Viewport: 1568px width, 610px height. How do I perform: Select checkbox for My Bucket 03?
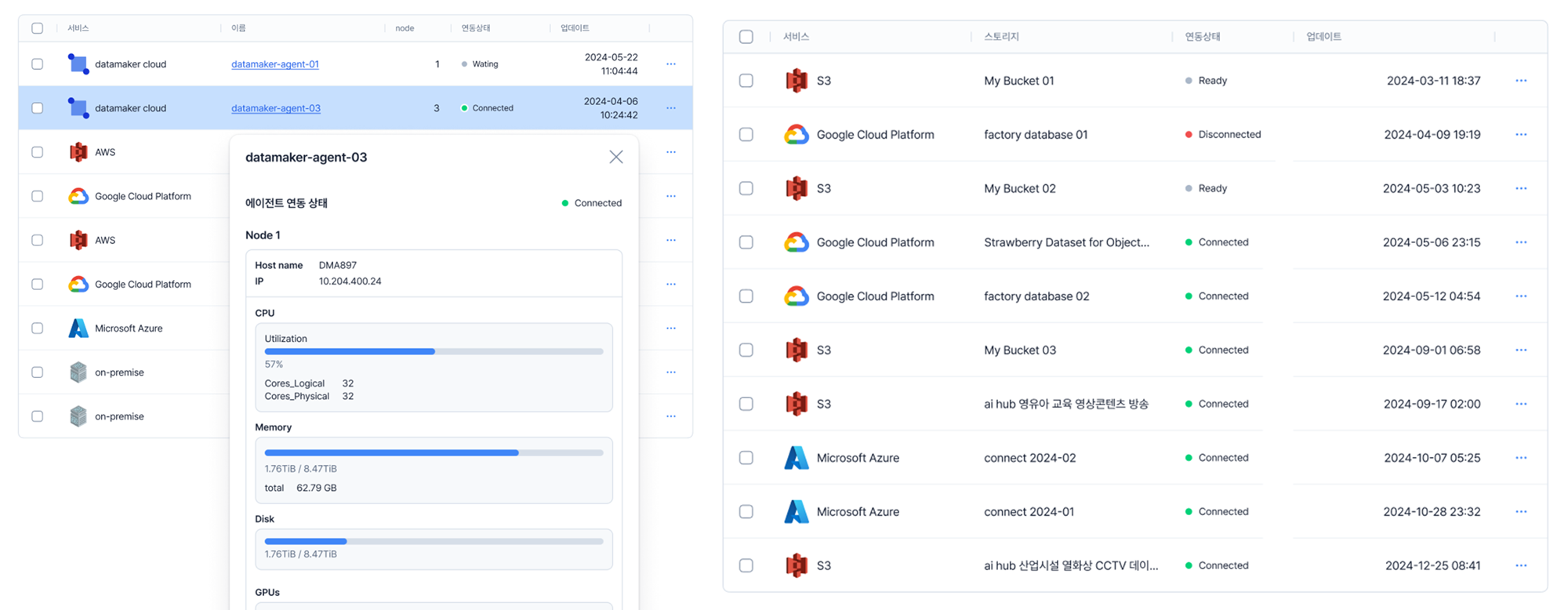pyautogui.click(x=746, y=350)
